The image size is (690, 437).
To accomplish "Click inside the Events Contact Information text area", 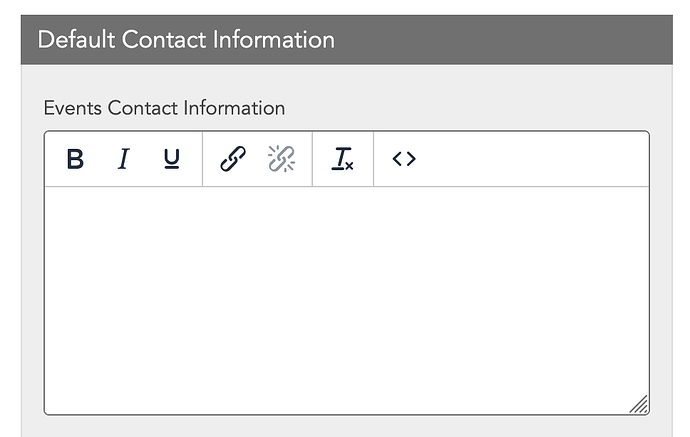I will point(347,300).
